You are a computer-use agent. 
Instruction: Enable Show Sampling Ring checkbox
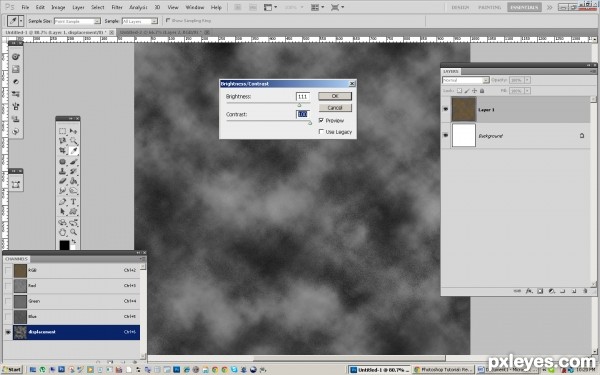(x=168, y=20)
